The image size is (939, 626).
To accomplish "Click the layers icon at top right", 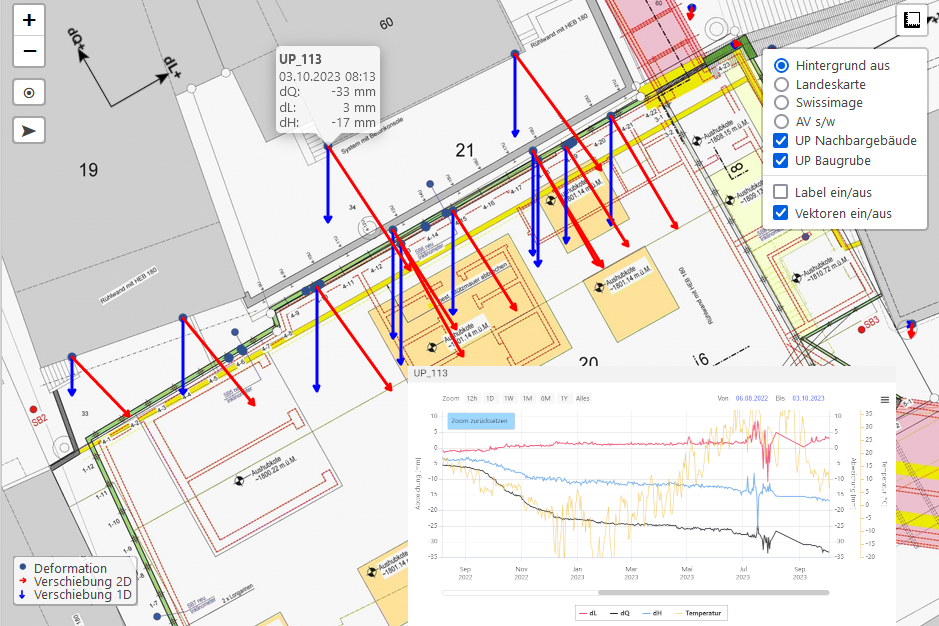I will tap(911, 20).
